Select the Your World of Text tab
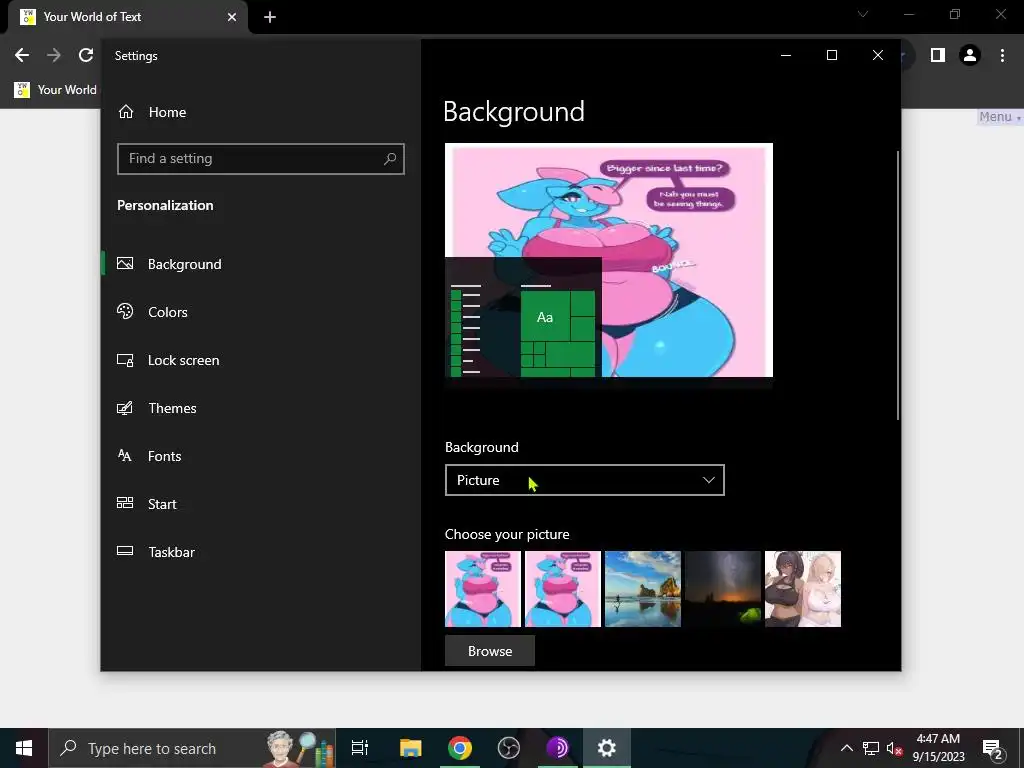The image size is (1024, 768). pyautogui.click(x=128, y=17)
